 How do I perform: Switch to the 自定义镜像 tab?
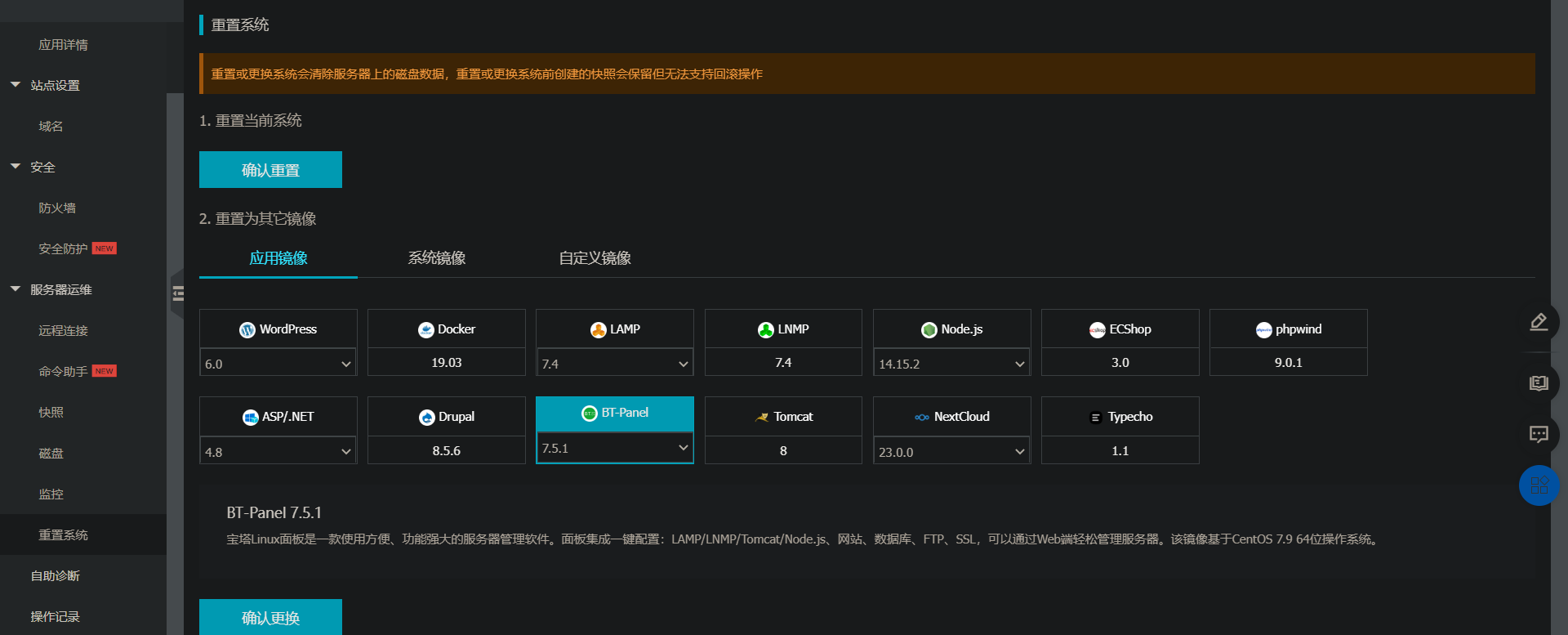[595, 258]
